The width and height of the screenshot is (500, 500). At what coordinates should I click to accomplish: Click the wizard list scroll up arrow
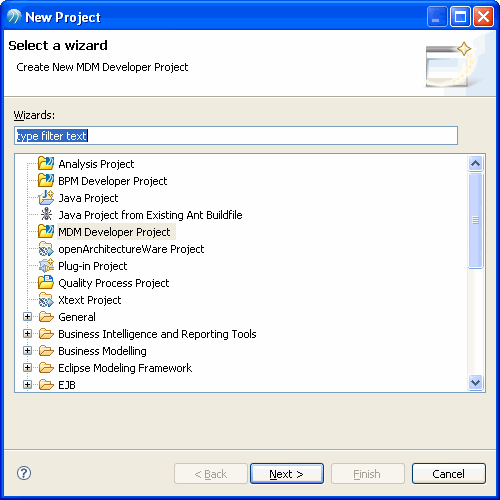475,163
